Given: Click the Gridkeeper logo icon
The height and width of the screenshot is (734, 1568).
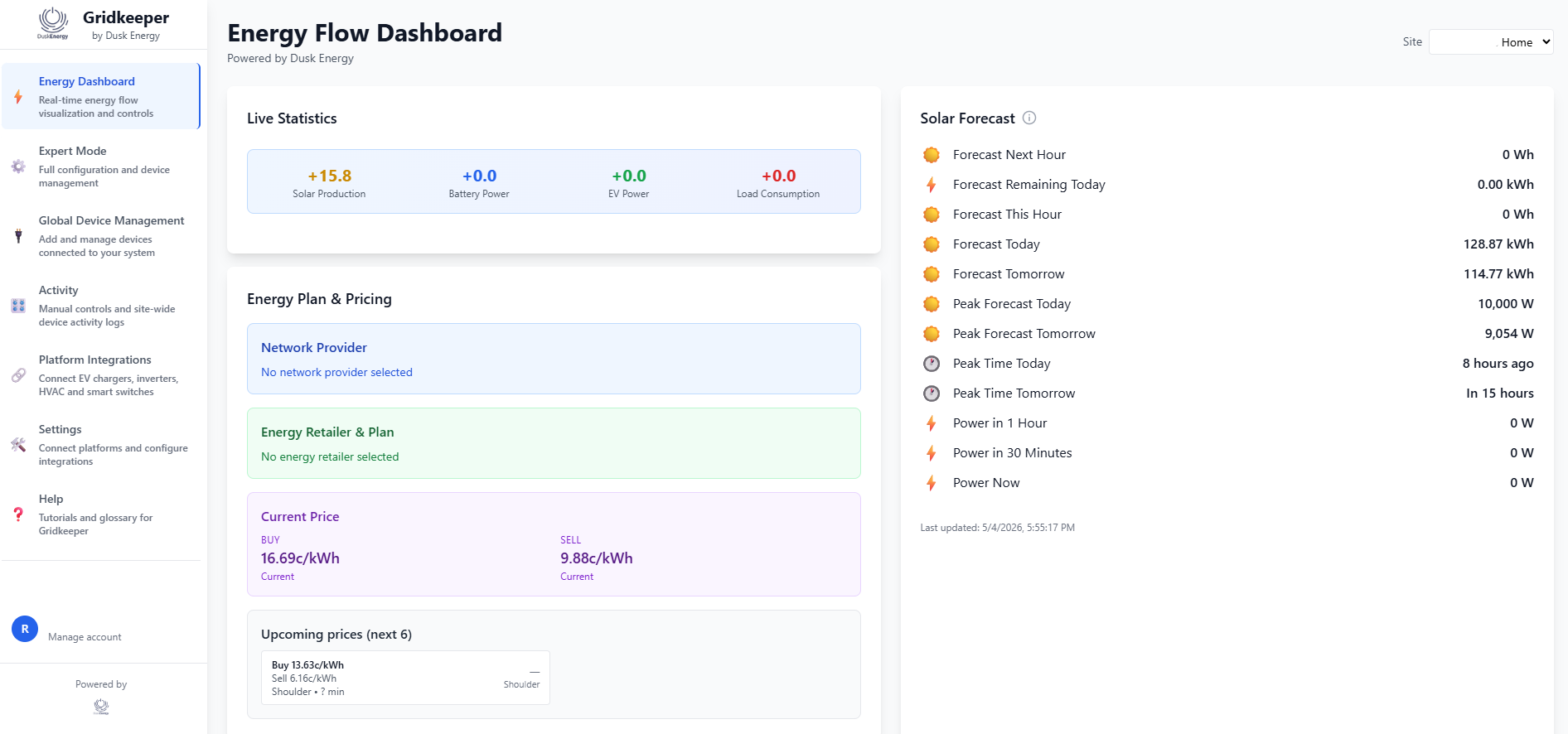Looking at the screenshot, I should pos(53,23).
